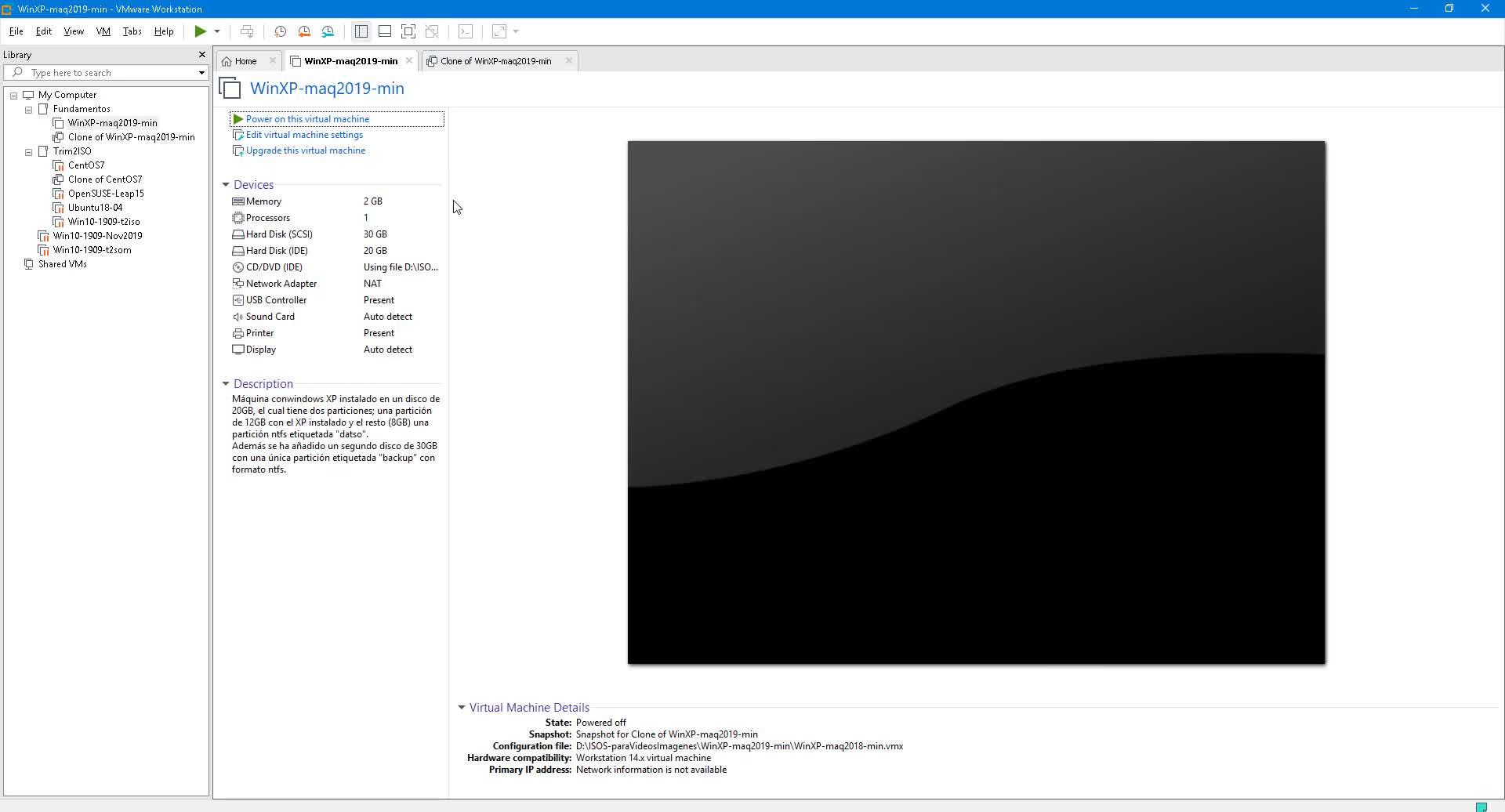Click Power on this virtual machine link
The width and height of the screenshot is (1505, 812).
(x=307, y=119)
